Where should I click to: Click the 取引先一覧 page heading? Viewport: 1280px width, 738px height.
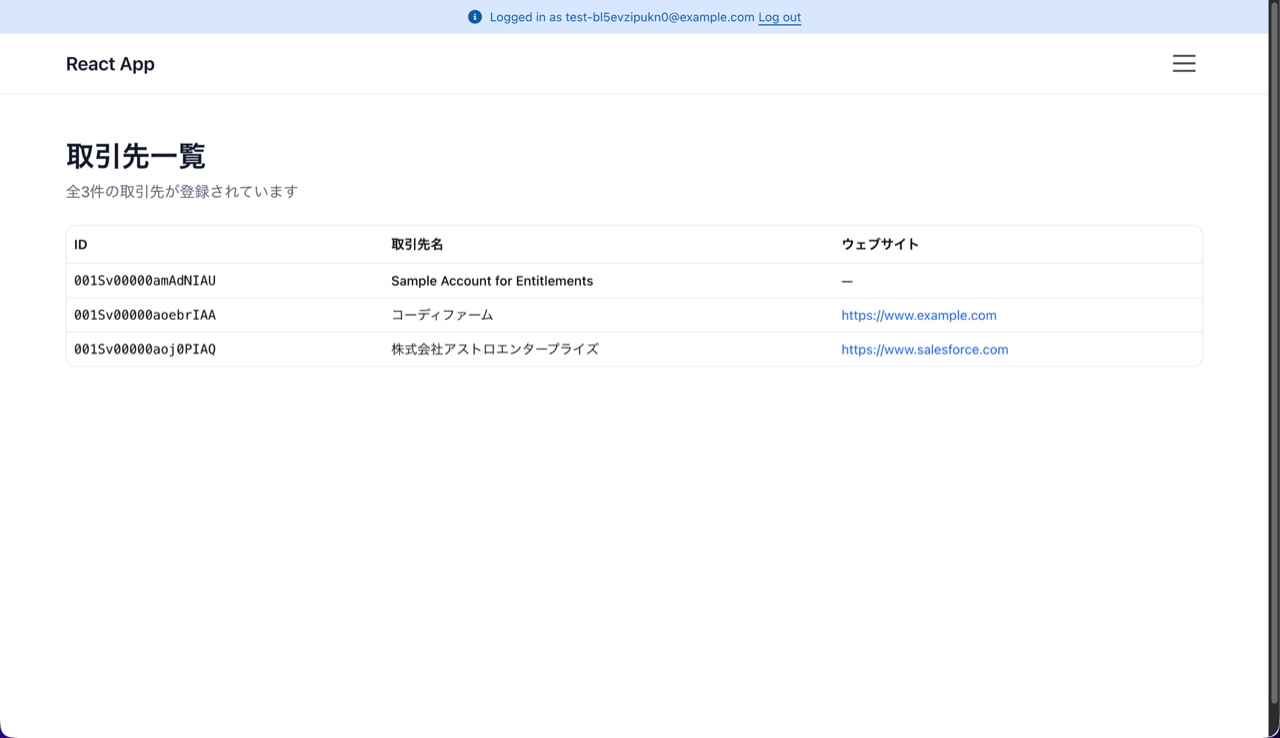[x=136, y=156]
